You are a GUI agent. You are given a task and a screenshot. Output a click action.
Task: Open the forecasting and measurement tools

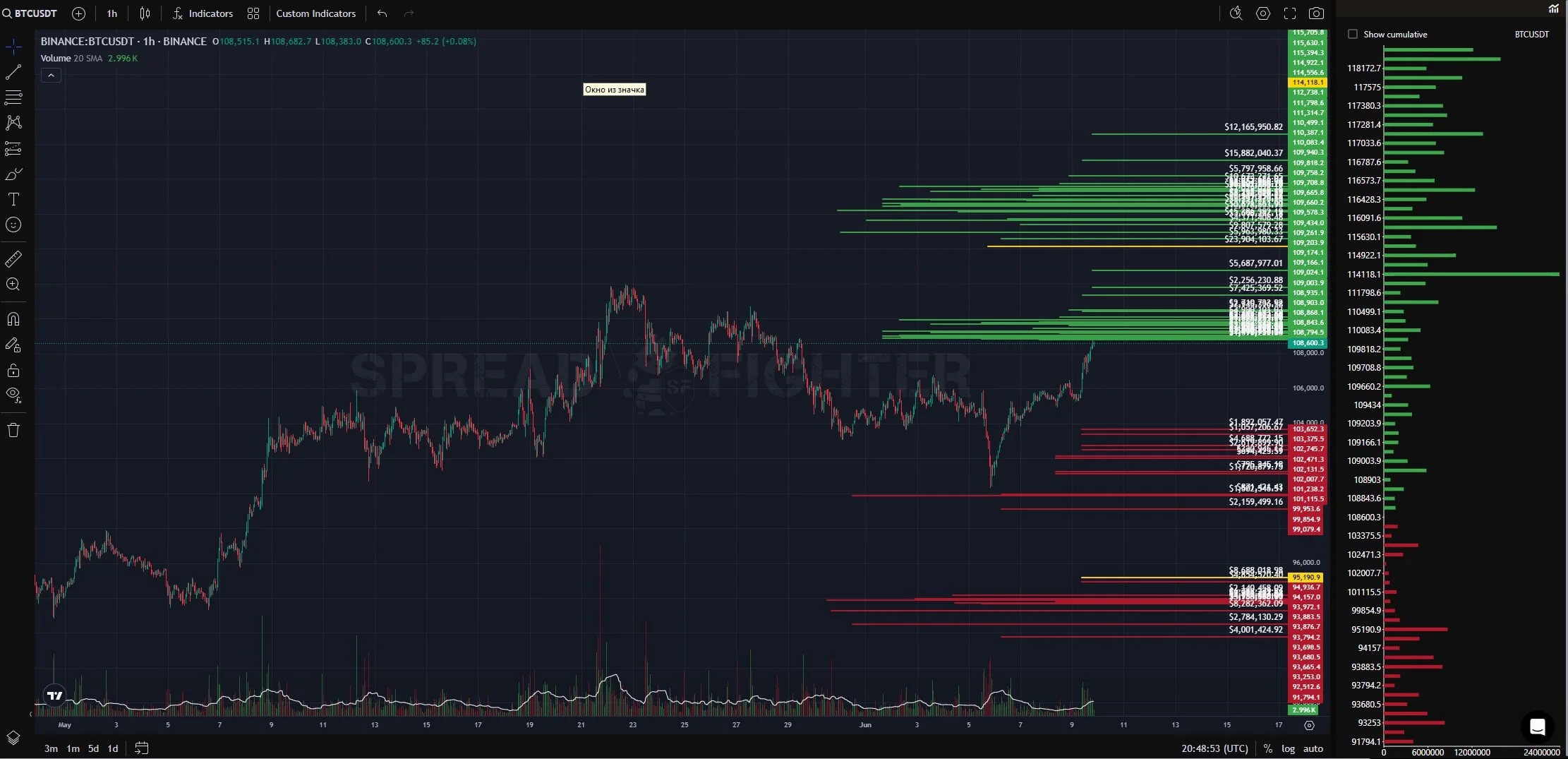pyautogui.click(x=13, y=148)
